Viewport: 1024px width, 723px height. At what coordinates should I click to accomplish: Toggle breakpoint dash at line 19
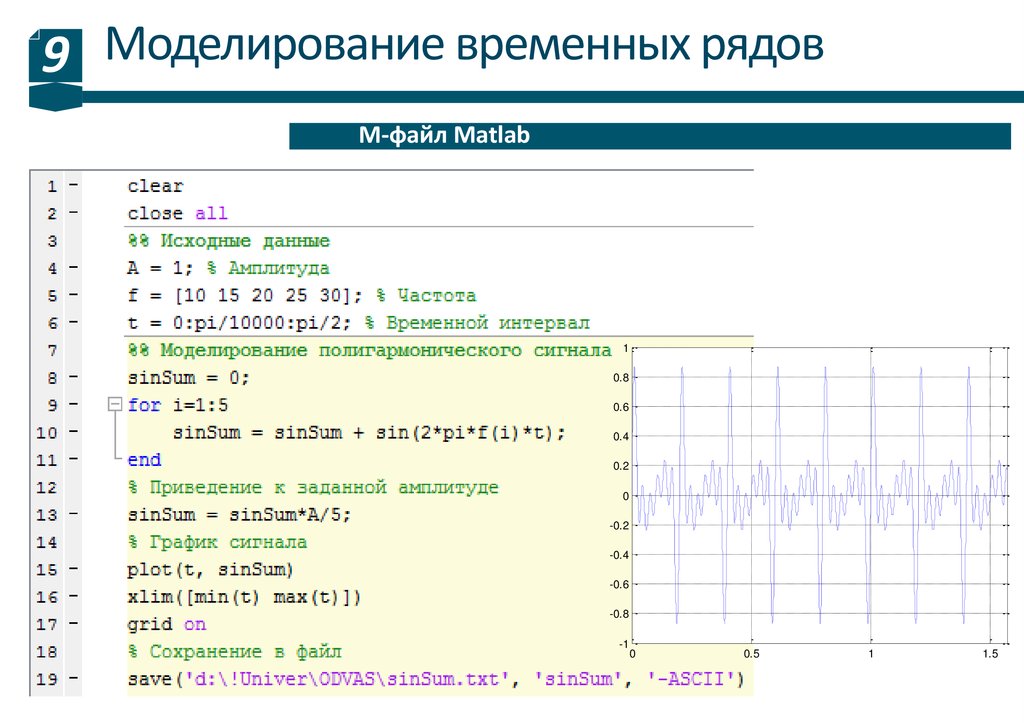tap(73, 680)
